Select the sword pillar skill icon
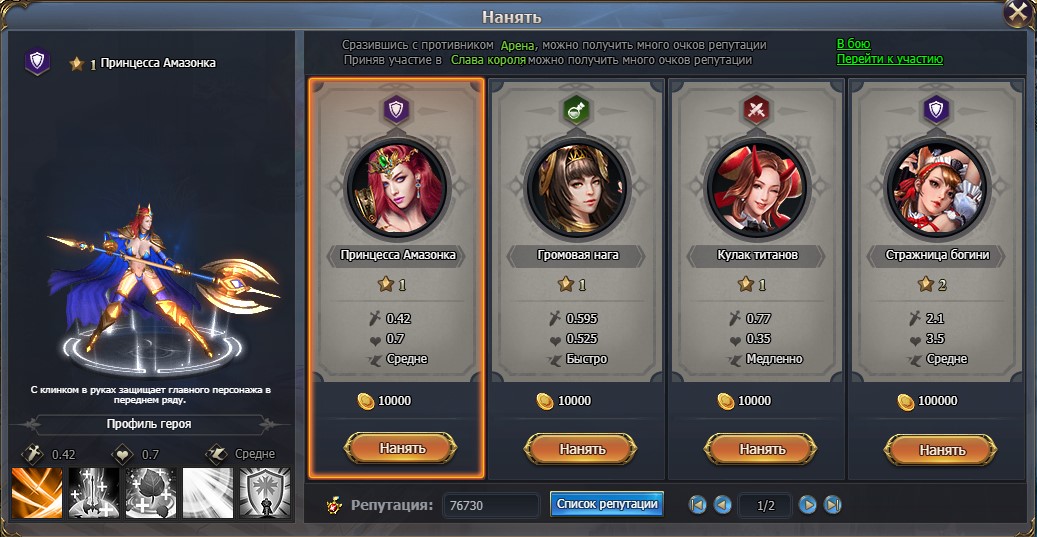This screenshot has width=1037, height=537. (94, 493)
